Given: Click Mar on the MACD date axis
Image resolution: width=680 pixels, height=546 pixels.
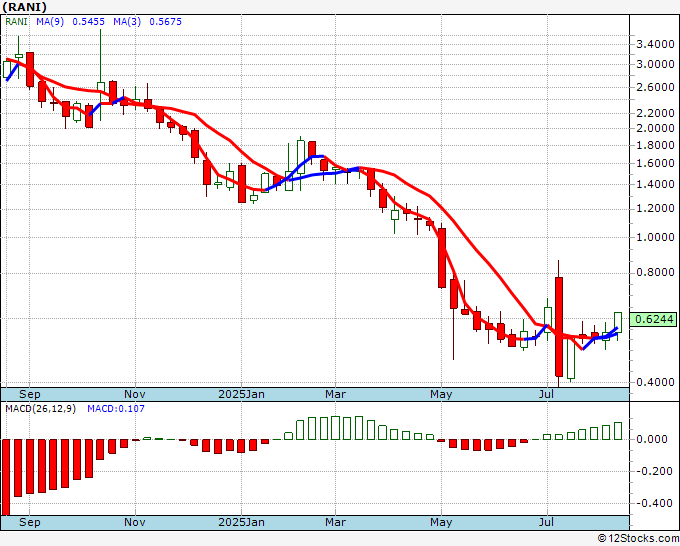Looking at the screenshot, I should (x=335, y=522).
